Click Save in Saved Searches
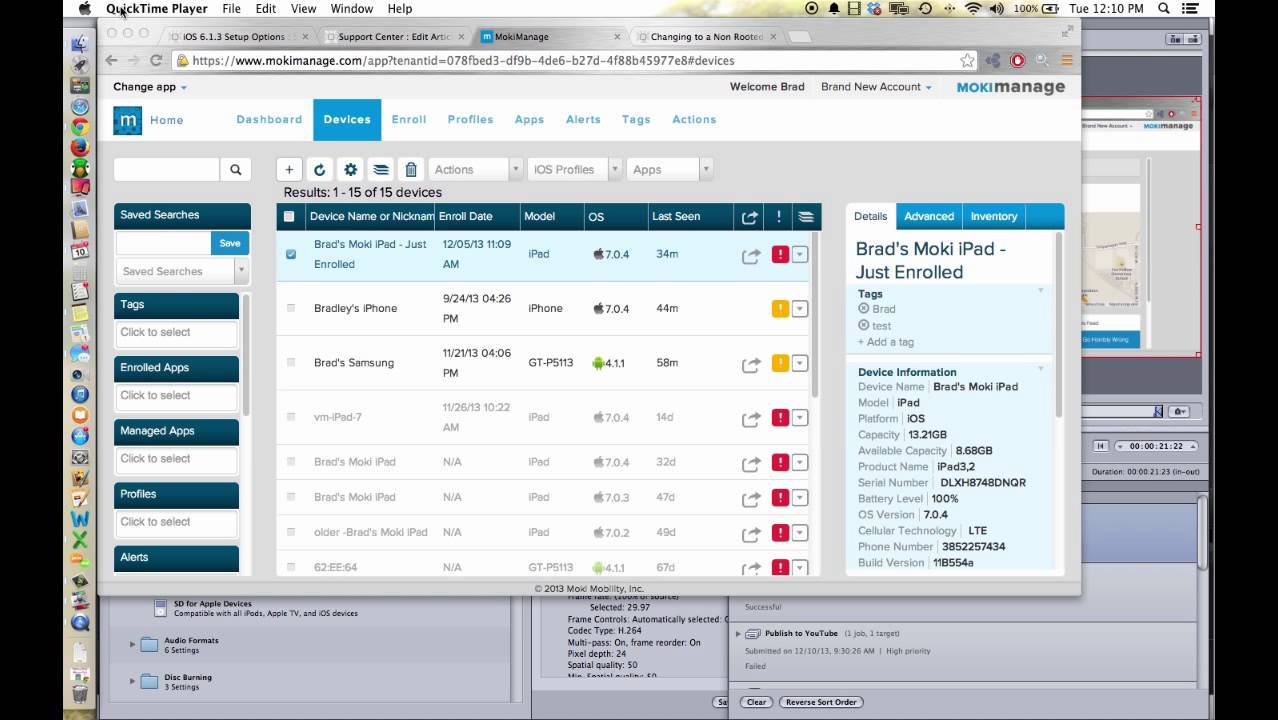 click(230, 243)
